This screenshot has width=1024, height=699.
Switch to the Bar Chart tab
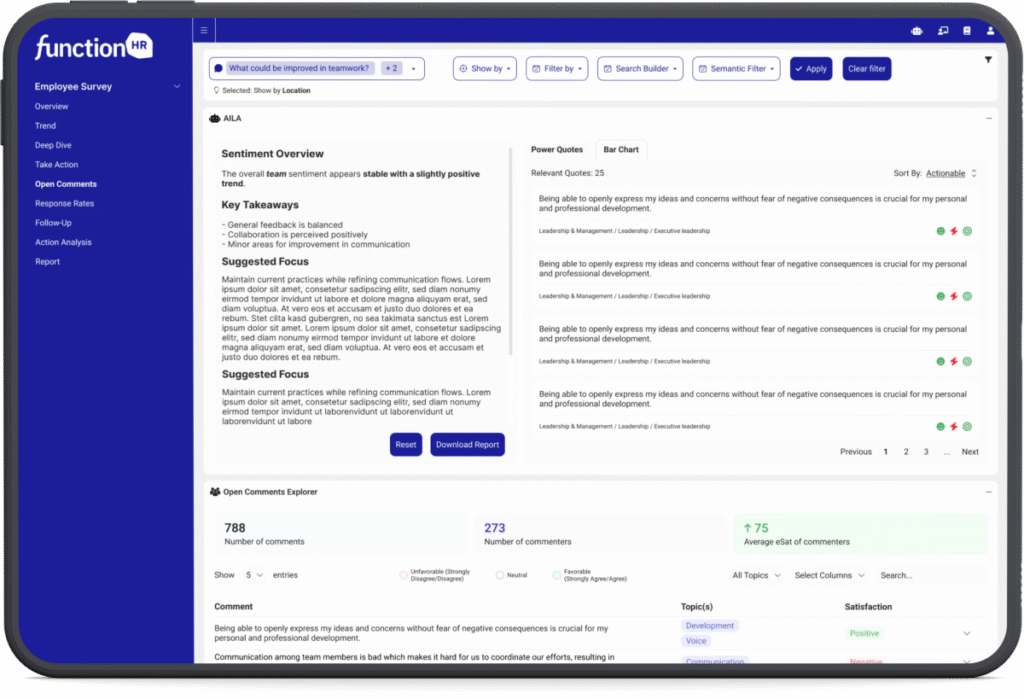pos(620,150)
